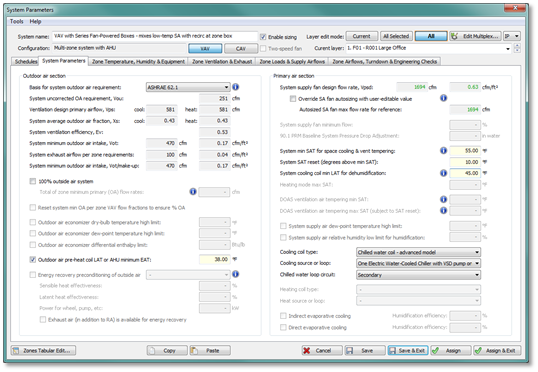The height and width of the screenshot is (372, 538).
Task: Click info icon next to ASHRAE 62.1 dropdown
Action: [235, 87]
